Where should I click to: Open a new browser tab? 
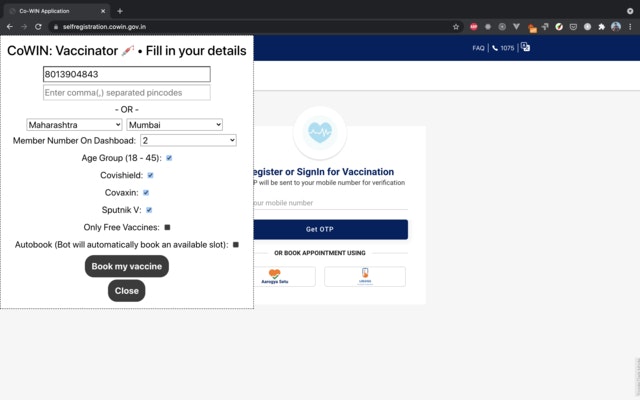(120, 11)
